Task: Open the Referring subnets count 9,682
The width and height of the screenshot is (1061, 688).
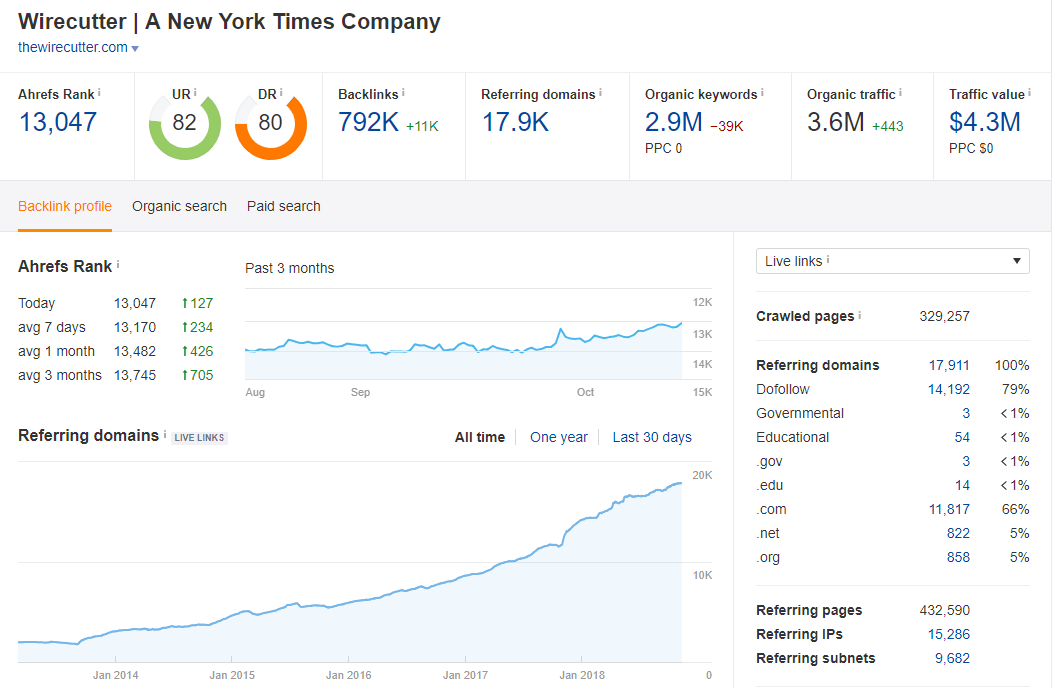Action: click(x=952, y=658)
